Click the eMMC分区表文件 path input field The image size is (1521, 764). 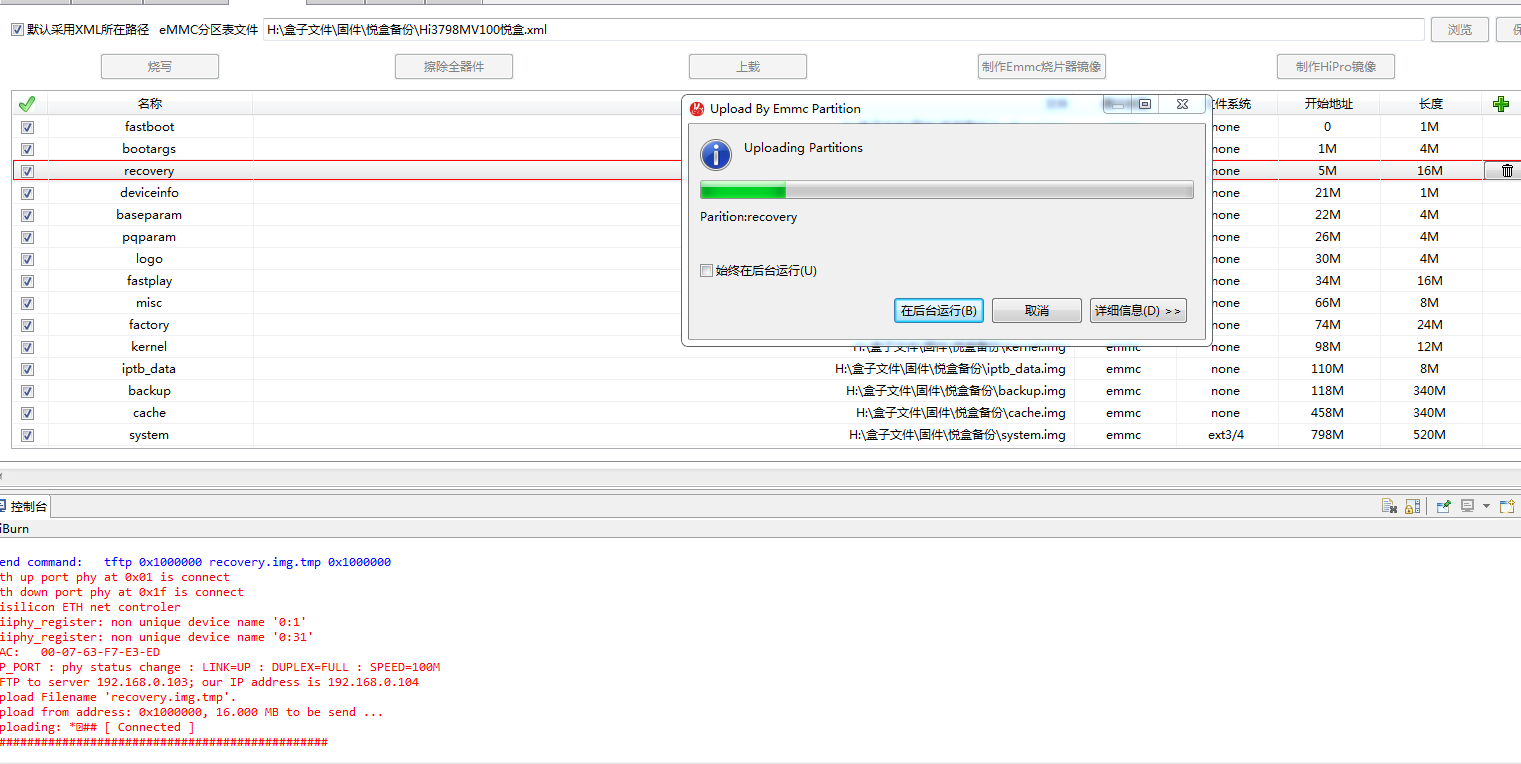[843, 30]
